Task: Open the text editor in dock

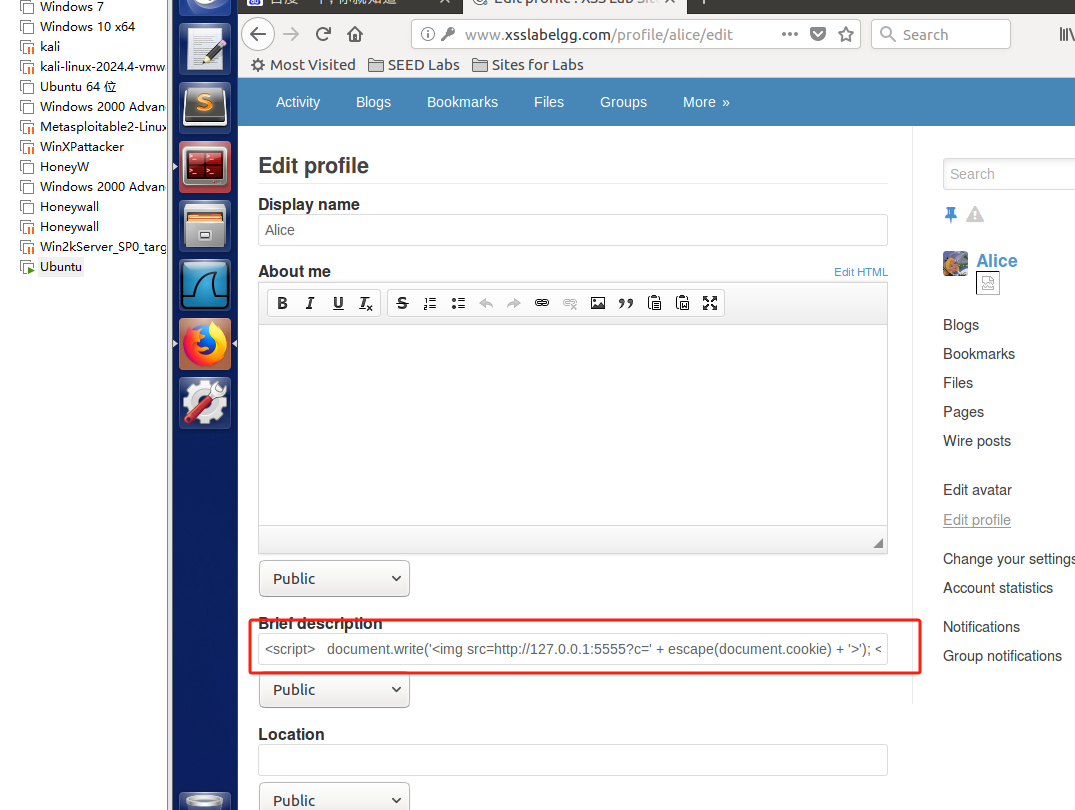Action: (205, 49)
